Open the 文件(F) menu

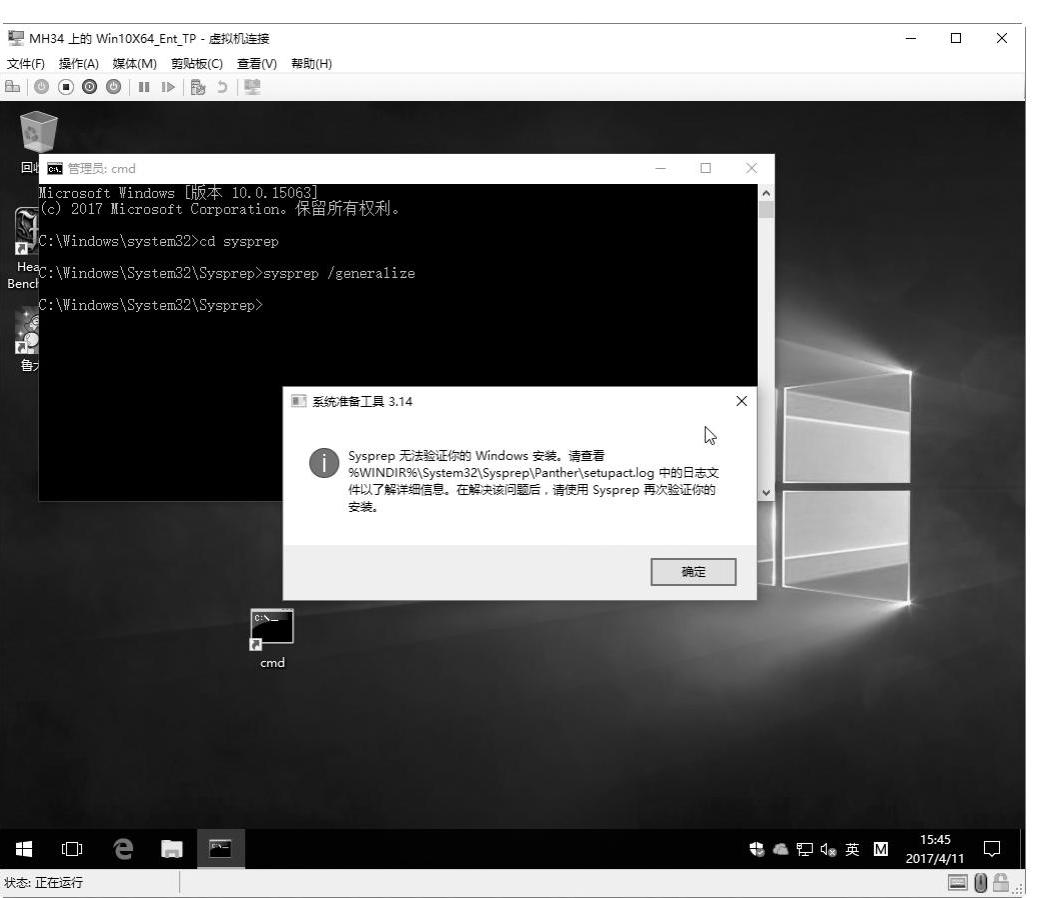tap(25, 63)
